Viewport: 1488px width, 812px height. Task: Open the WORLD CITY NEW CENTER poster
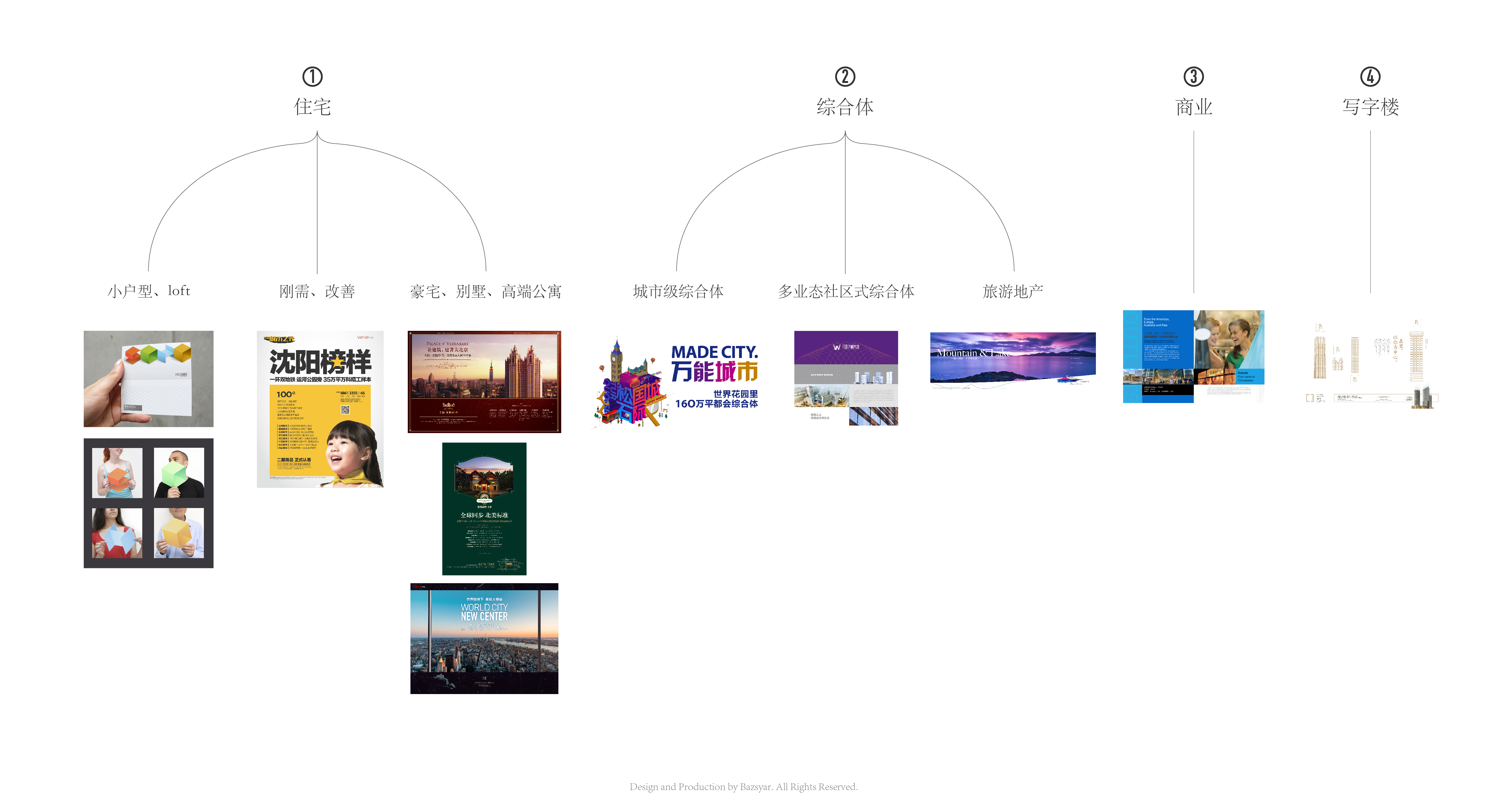(484, 638)
